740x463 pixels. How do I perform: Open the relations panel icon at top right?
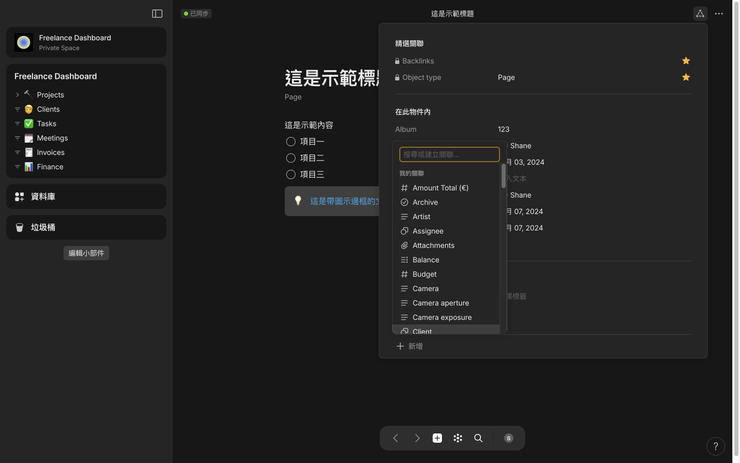pyautogui.click(x=700, y=14)
